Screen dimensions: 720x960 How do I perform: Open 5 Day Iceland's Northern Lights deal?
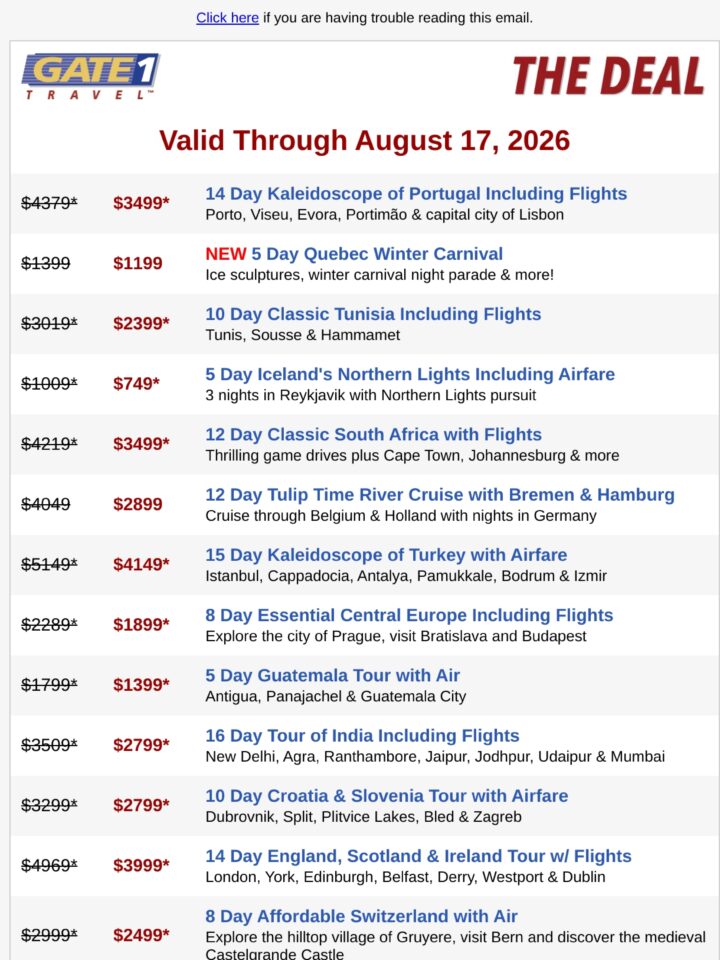(x=410, y=374)
